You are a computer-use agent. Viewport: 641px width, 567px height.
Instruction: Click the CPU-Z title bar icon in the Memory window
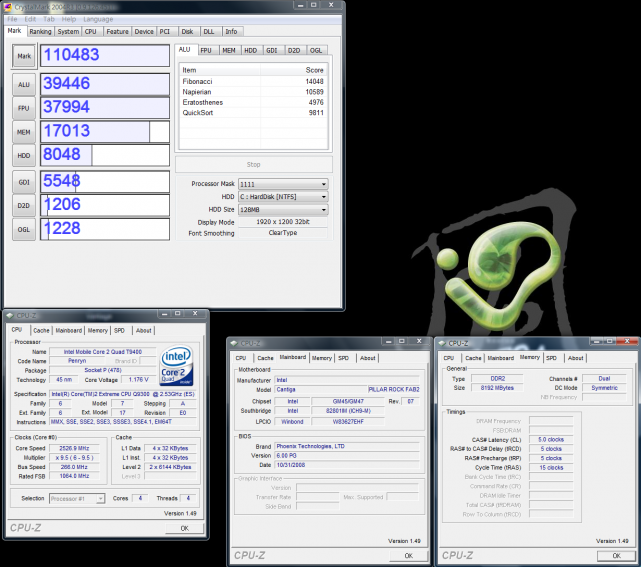[x=442, y=343]
